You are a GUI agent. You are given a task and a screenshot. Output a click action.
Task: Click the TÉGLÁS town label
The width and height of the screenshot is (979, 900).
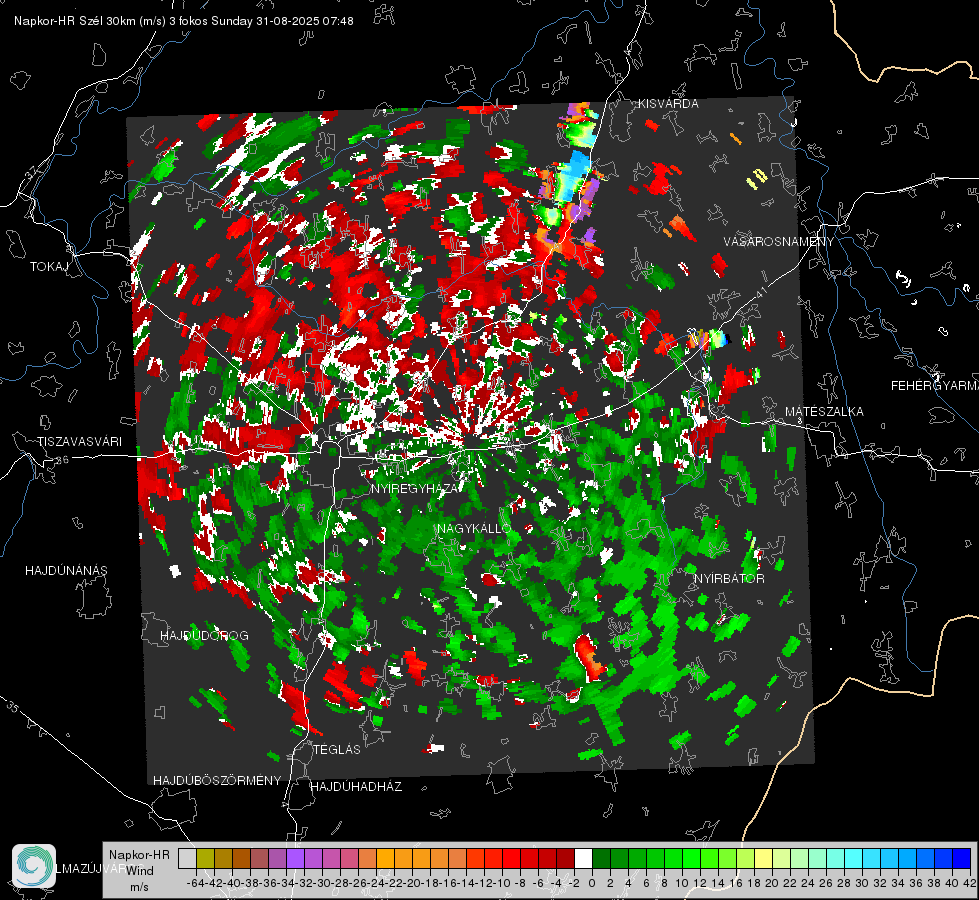click(337, 750)
